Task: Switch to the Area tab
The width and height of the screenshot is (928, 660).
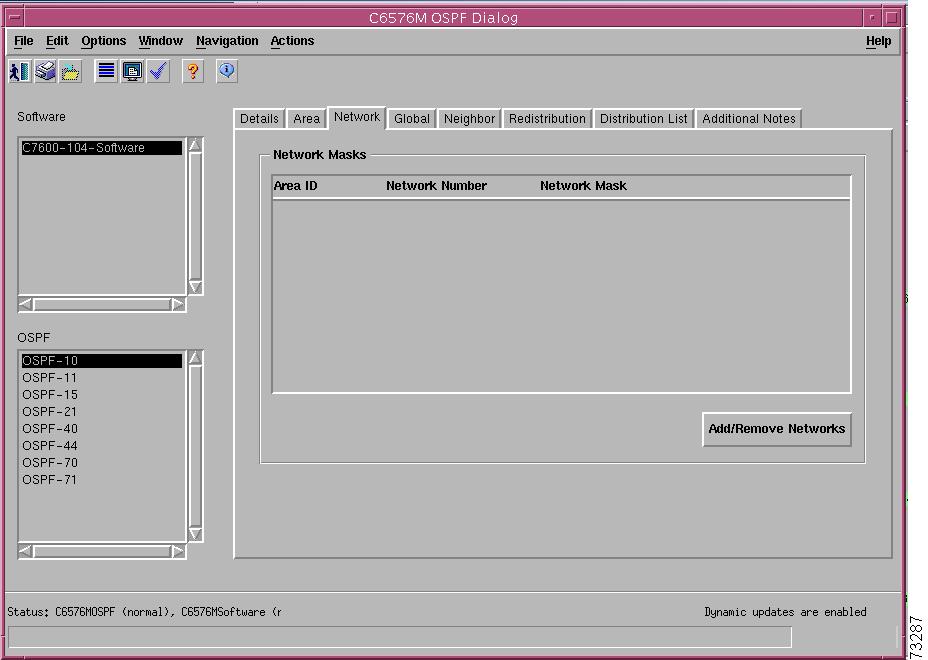Action: (x=307, y=118)
